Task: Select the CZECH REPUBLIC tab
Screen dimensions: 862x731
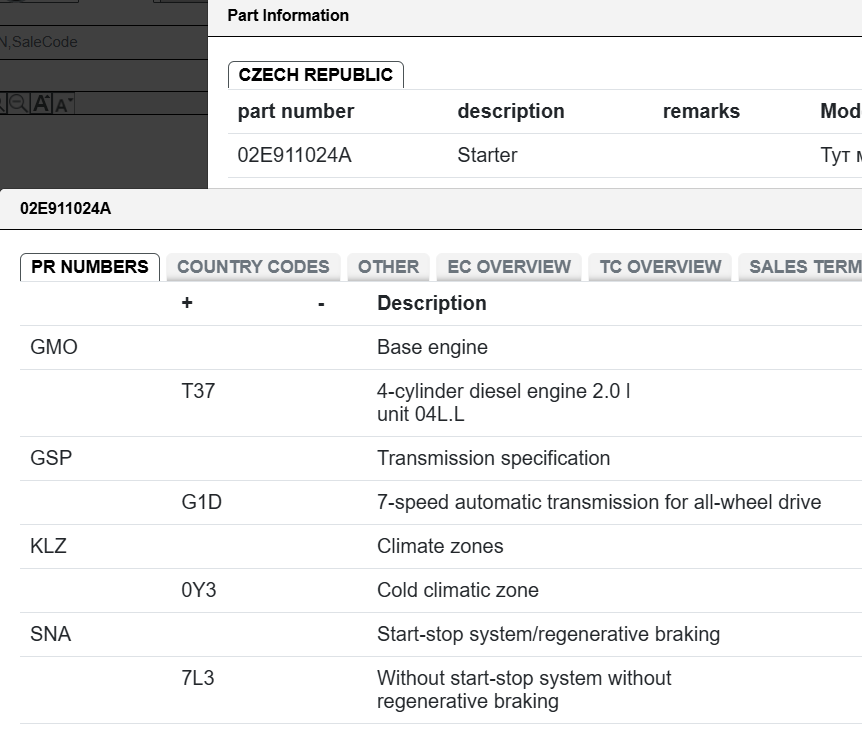Action: point(316,75)
